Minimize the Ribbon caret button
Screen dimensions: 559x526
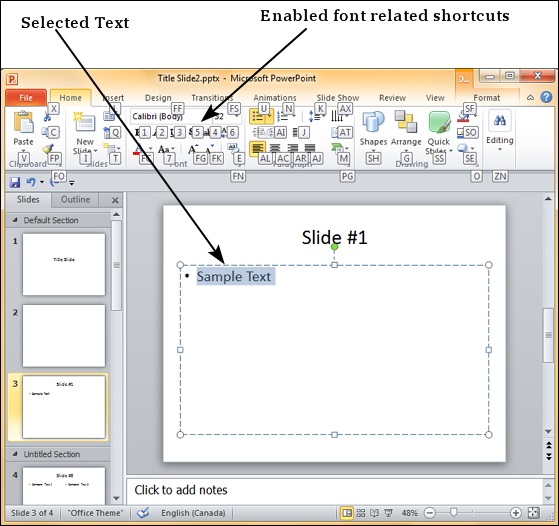pos(530,97)
